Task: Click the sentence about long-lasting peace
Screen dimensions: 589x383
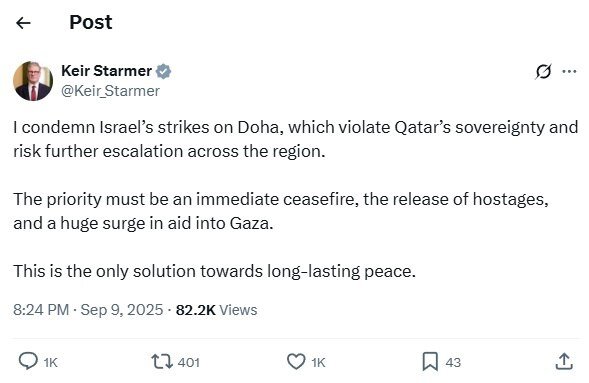Action: tap(214, 271)
